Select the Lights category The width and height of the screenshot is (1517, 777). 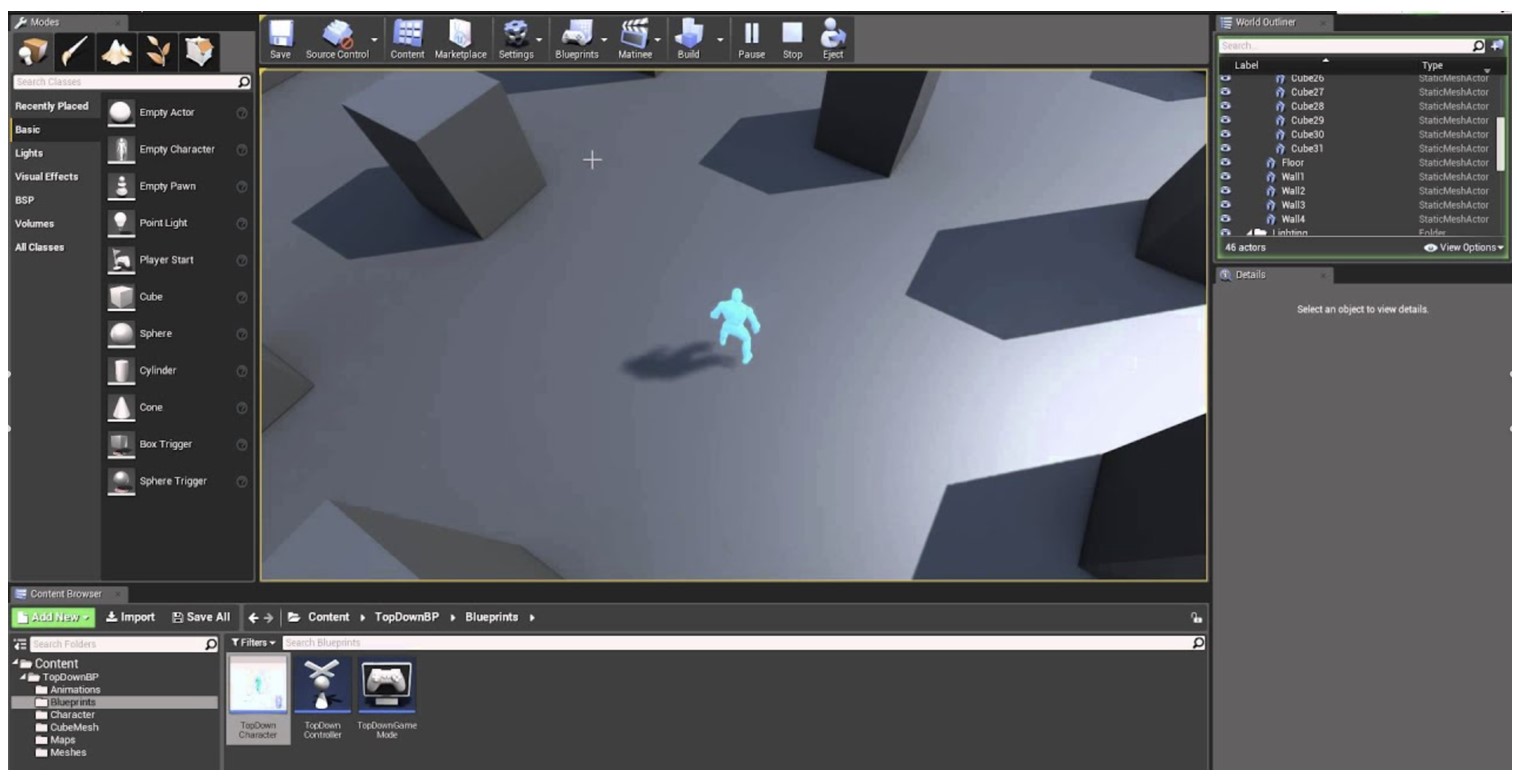[29, 153]
